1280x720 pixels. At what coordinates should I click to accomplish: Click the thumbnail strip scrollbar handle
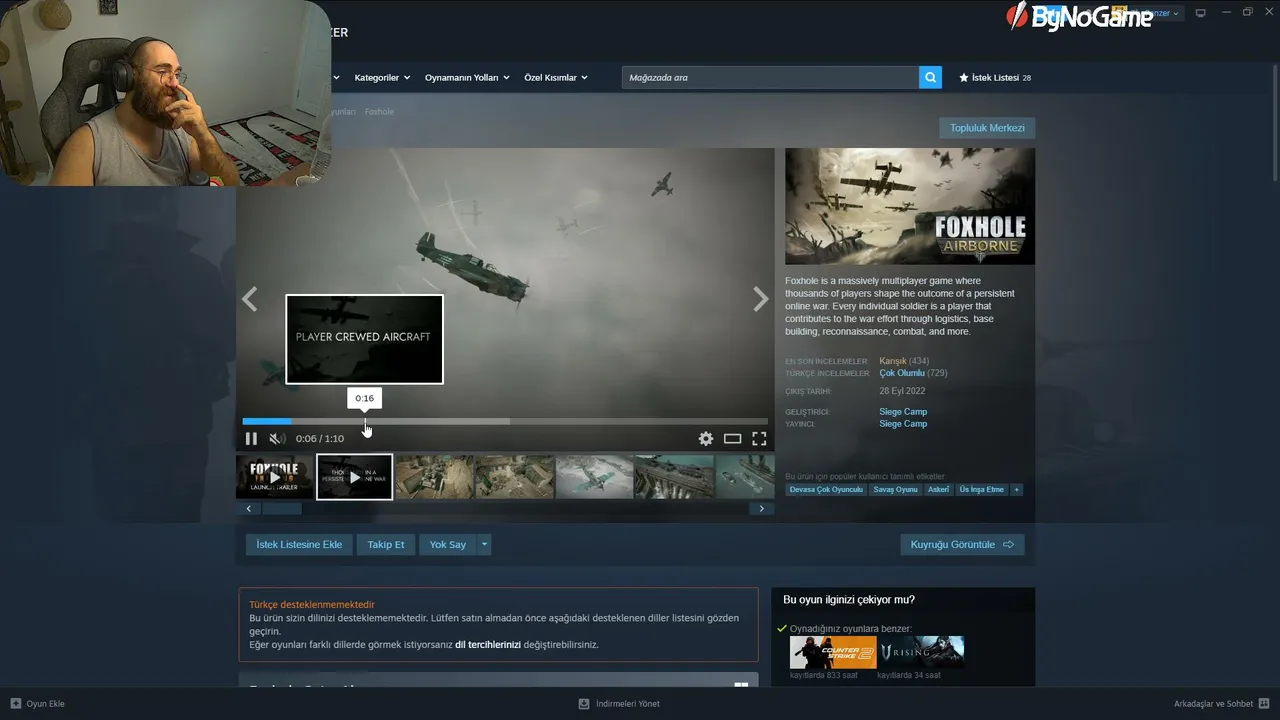tap(282, 509)
